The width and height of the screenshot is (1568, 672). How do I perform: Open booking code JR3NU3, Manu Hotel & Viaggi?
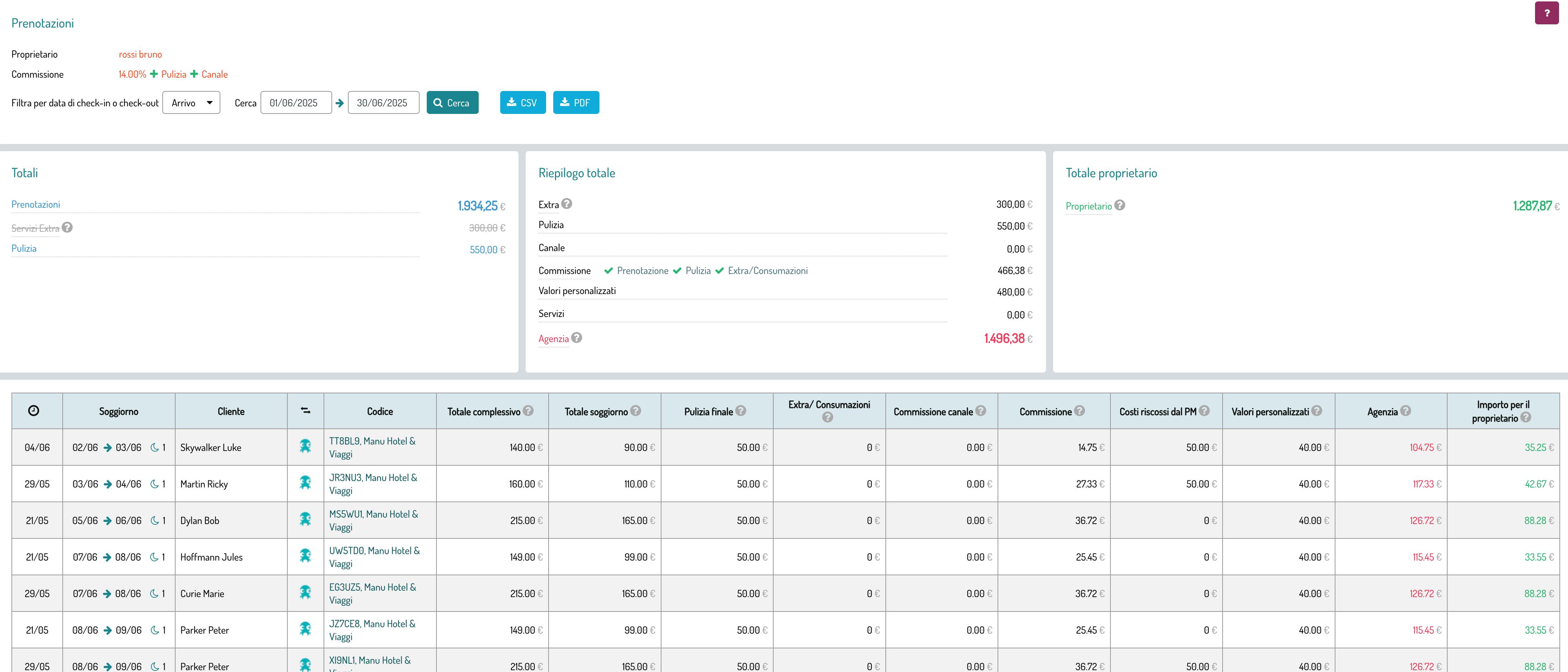click(x=373, y=484)
